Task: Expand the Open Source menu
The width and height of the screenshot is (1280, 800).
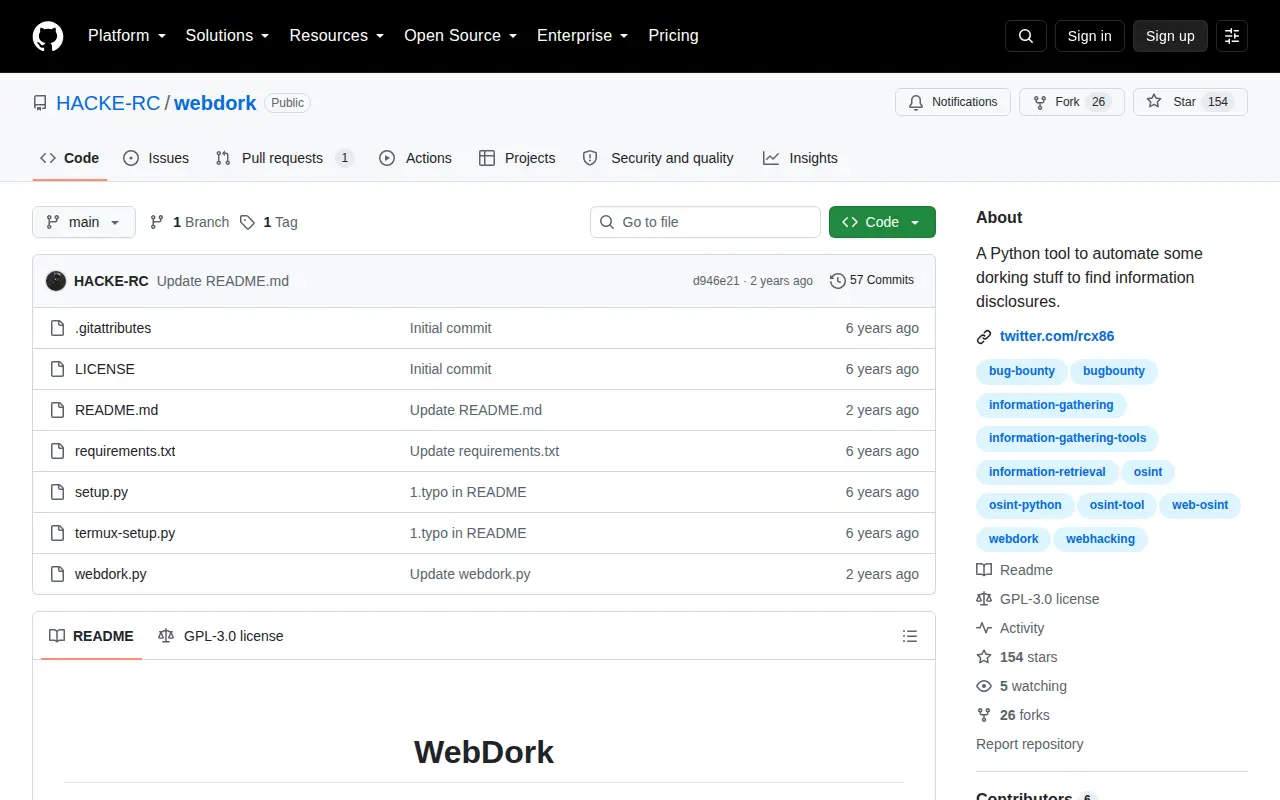Action: point(460,35)
